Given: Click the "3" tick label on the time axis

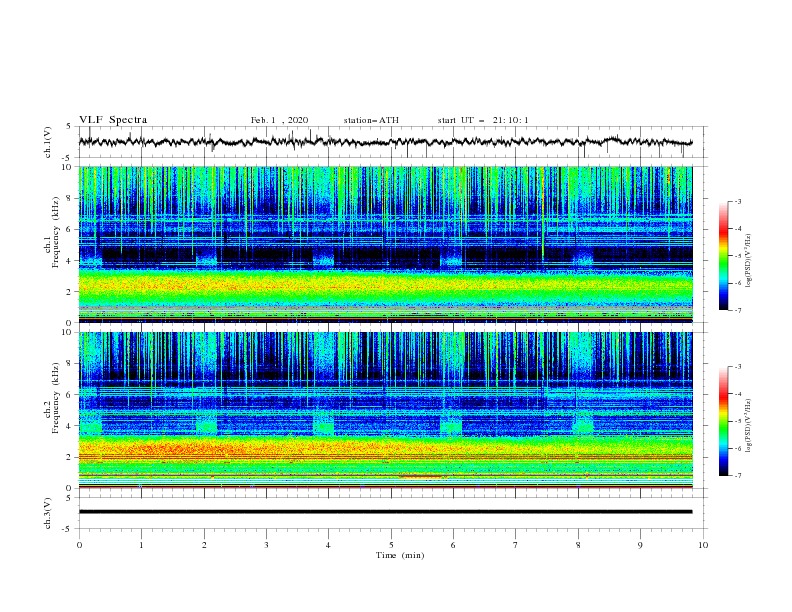Looking at the screenshot, I should 266,545.
